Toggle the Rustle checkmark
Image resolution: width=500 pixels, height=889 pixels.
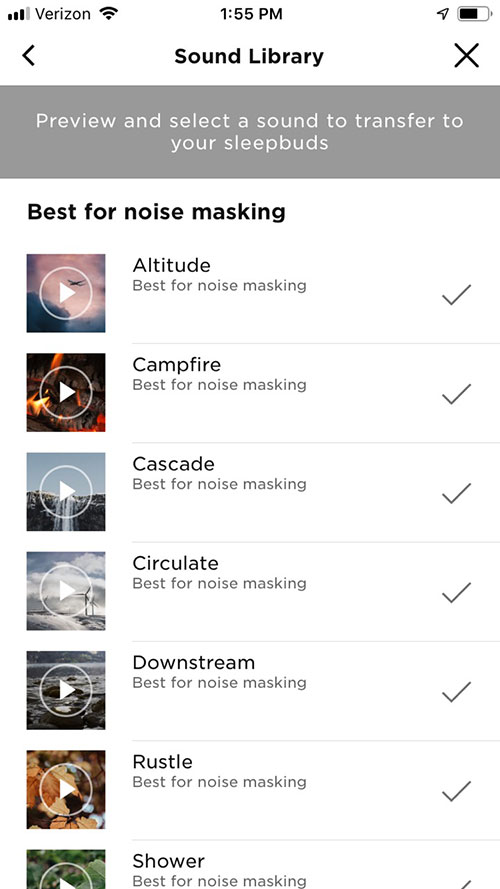click(456, 791)
